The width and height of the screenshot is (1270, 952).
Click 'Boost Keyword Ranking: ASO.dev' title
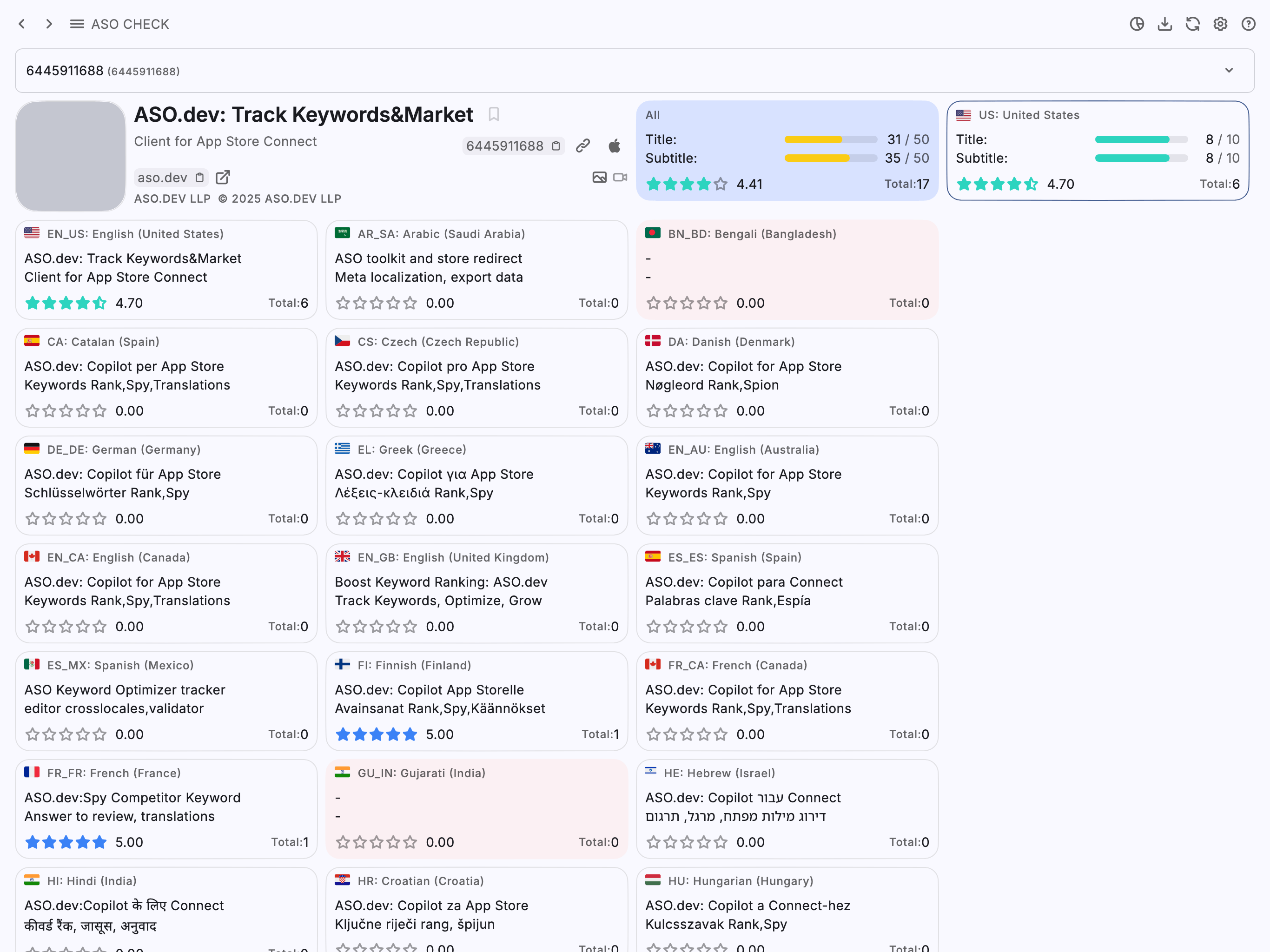click(441, 582)
